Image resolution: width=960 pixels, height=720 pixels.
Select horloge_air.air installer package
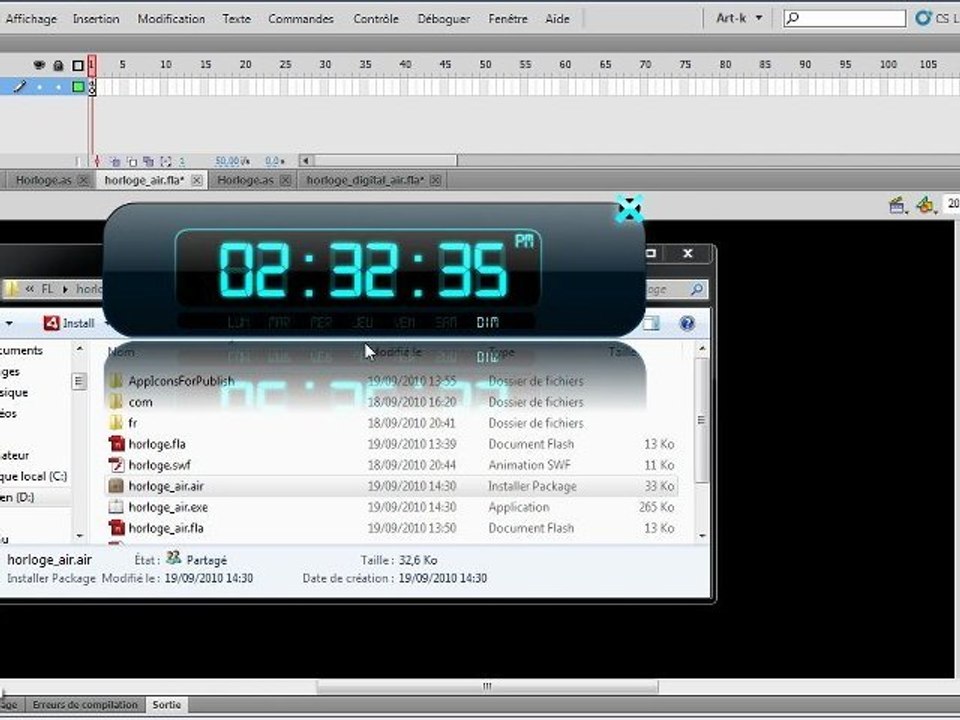[392, 486]
